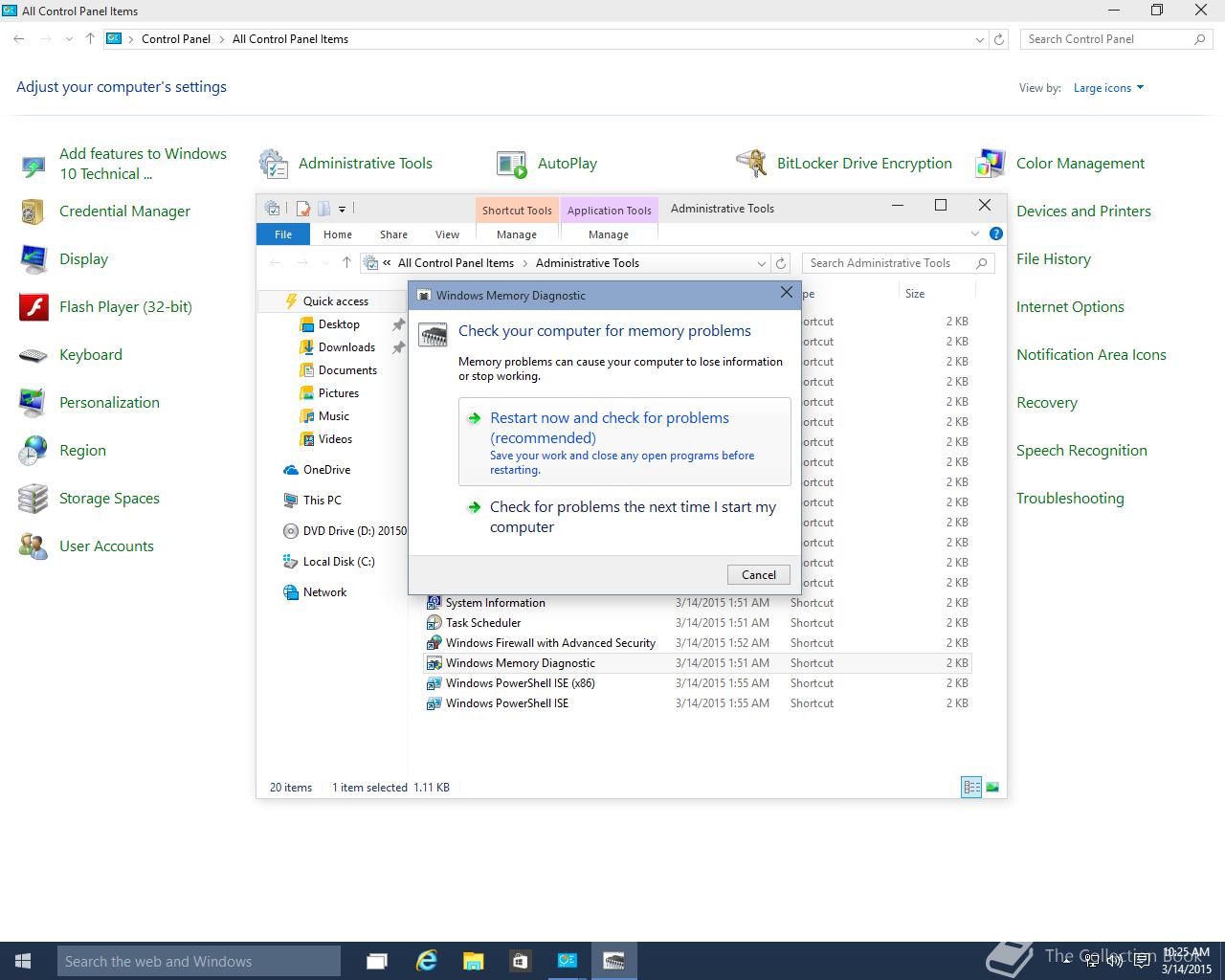Open BitLocker Drive Encryption icon
The height and width of the screenshot is (980, 1225).
[751, 164]
